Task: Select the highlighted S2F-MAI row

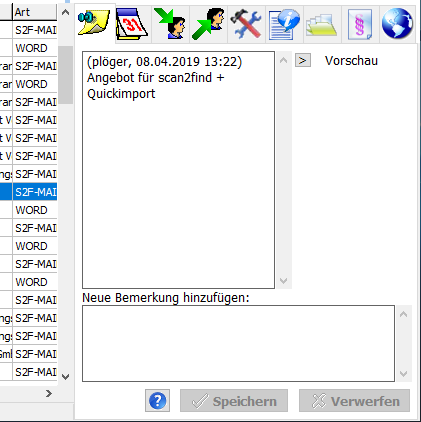Action: coord(35,192)
